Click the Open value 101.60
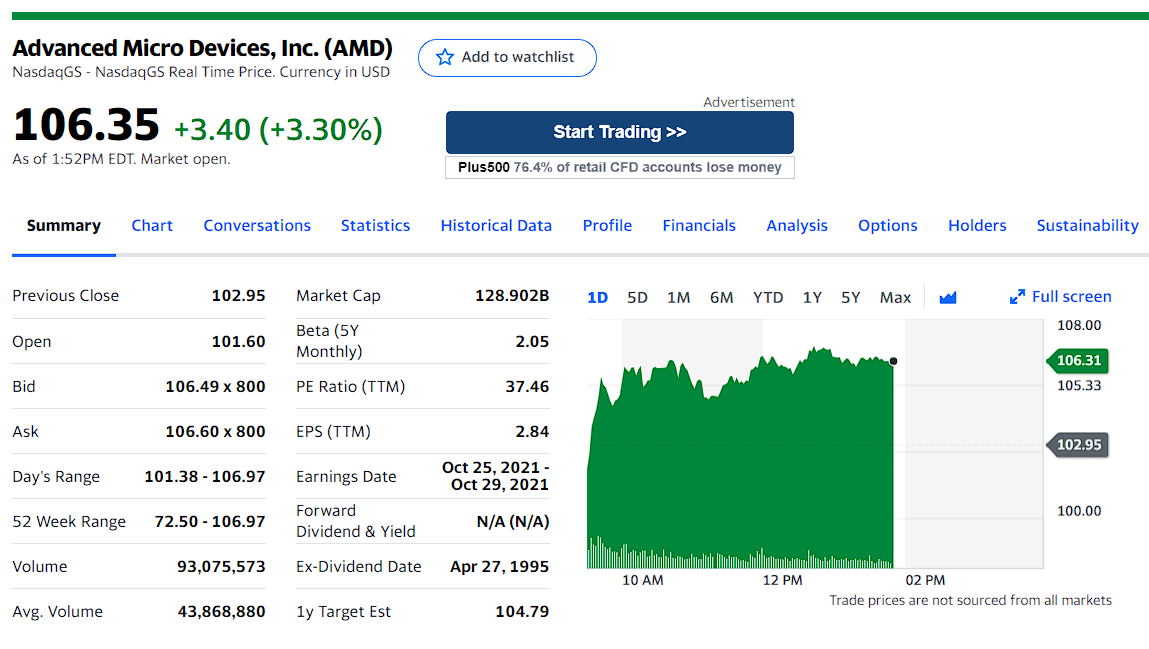Viewport: 1149px width, 649px height. tap(238, 341)
